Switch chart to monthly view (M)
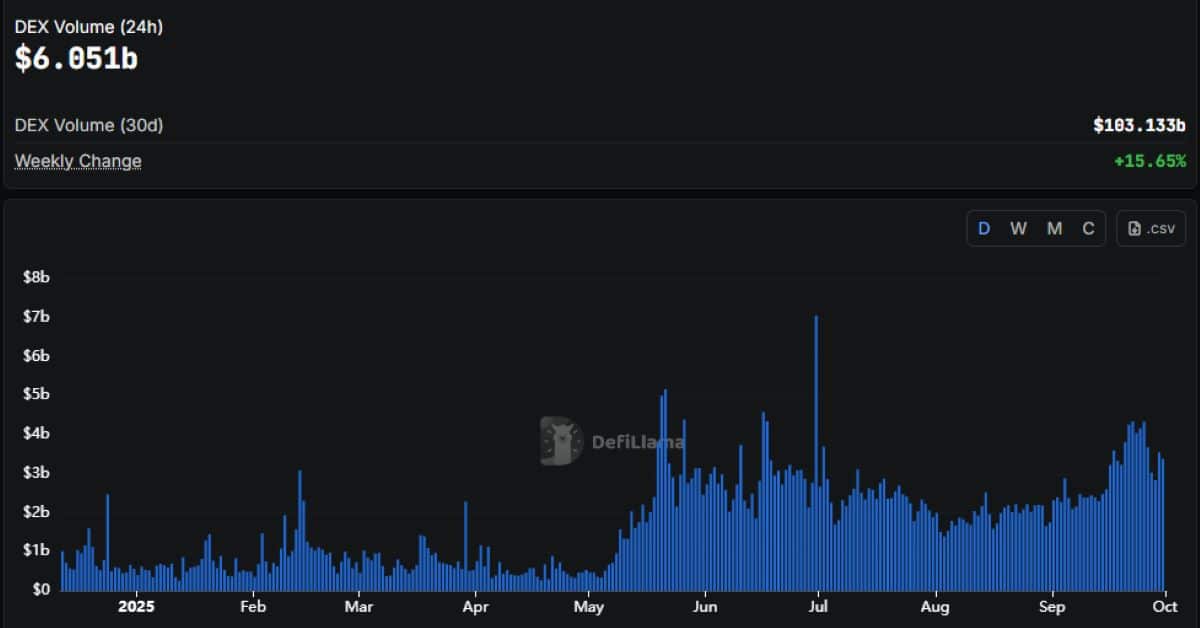Viewport: 1200px width, 628px height. coord(1054,229)
